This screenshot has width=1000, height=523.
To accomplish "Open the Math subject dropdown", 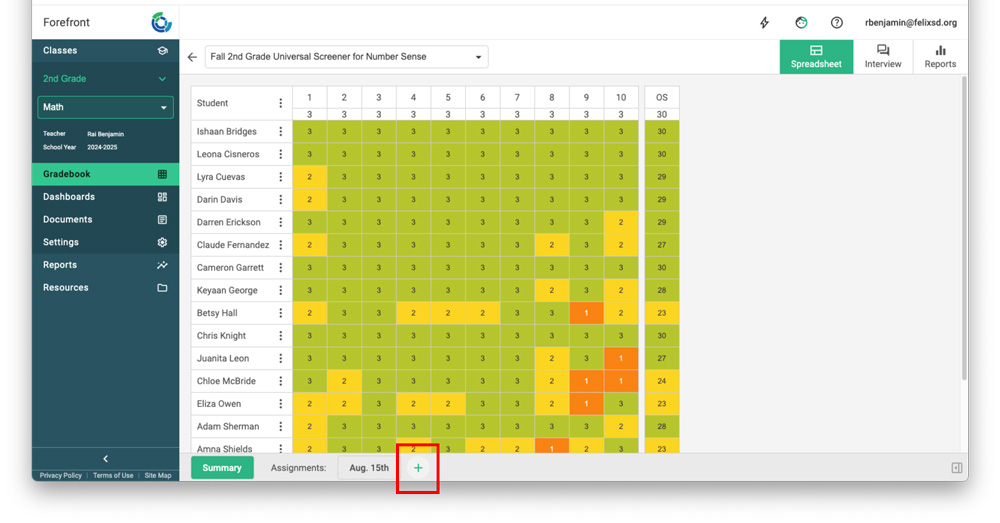I will coord(105,107).
